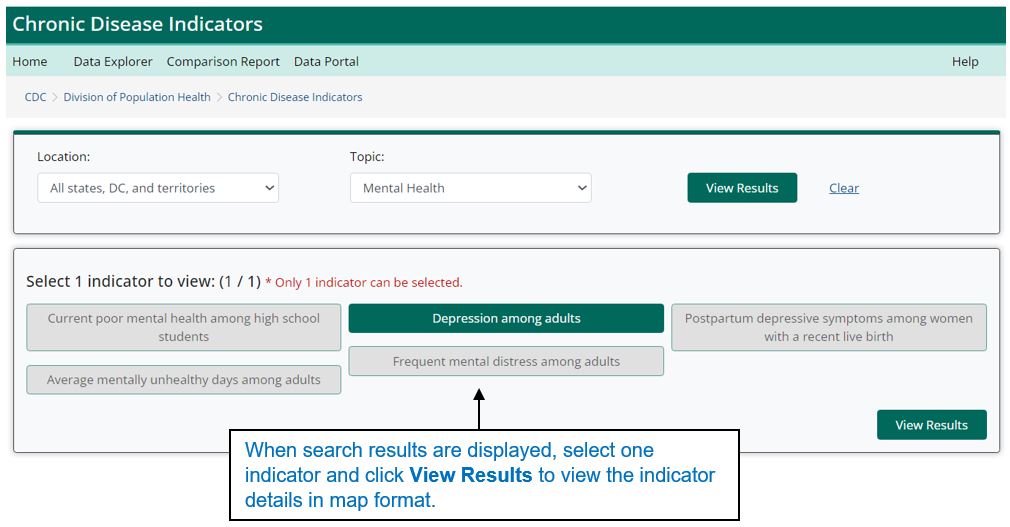Click the Chronic Disease Indicators breadcrumb link
Screen dimensions: 1010x527
coord(295,98)
